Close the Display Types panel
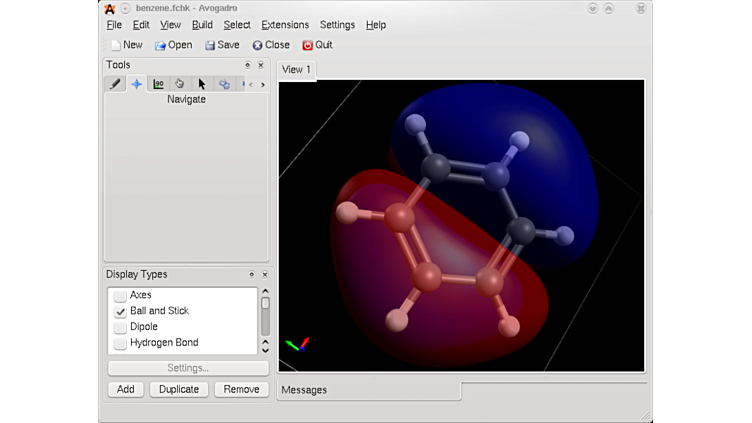Image resolution: width=752 pixels, height=423 pixels. (265, 274)
